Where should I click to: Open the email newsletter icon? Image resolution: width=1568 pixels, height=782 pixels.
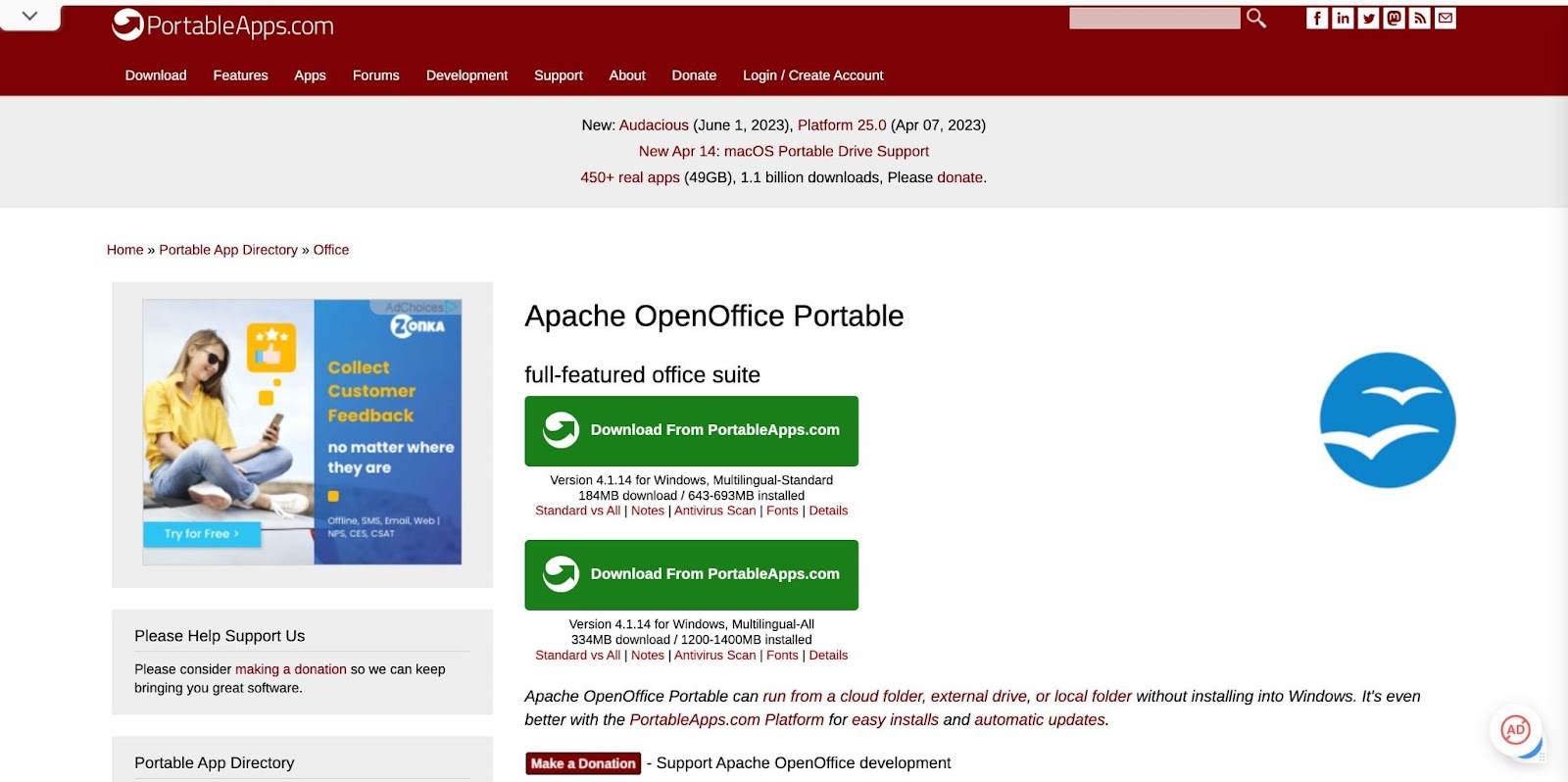(x=1445, y=18)
